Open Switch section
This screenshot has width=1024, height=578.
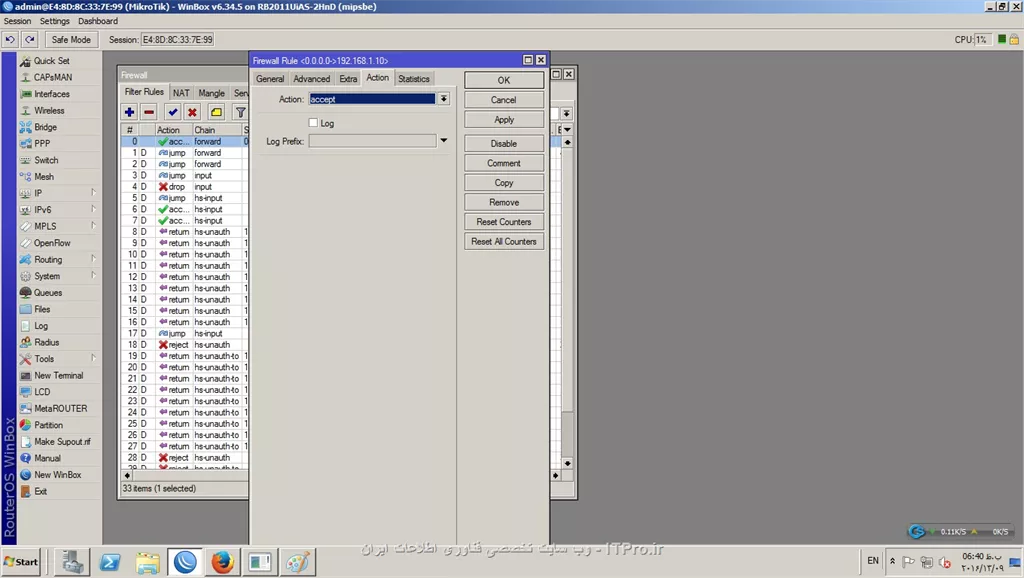[x=46, y=160]
